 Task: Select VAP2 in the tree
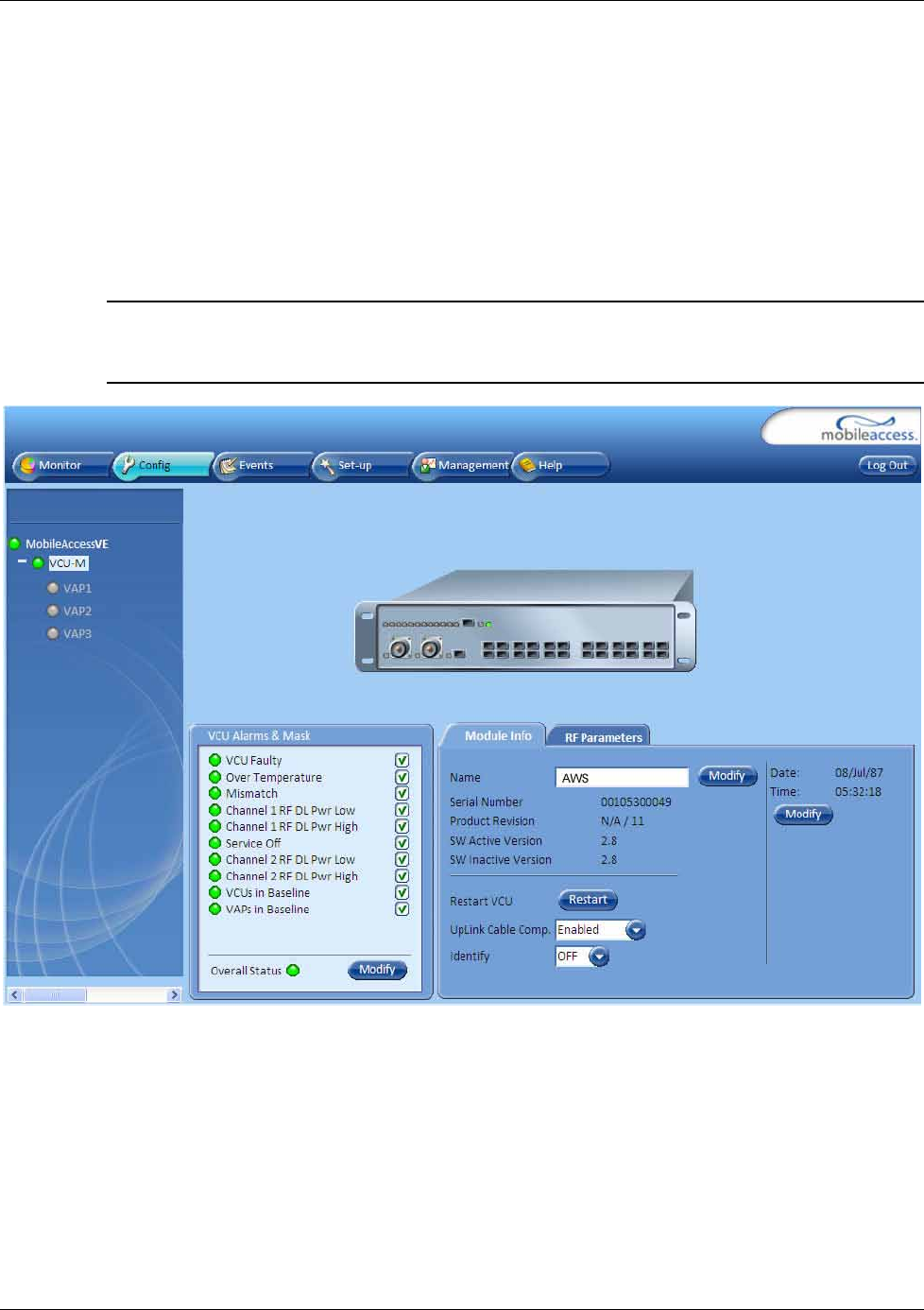point(77,611)
